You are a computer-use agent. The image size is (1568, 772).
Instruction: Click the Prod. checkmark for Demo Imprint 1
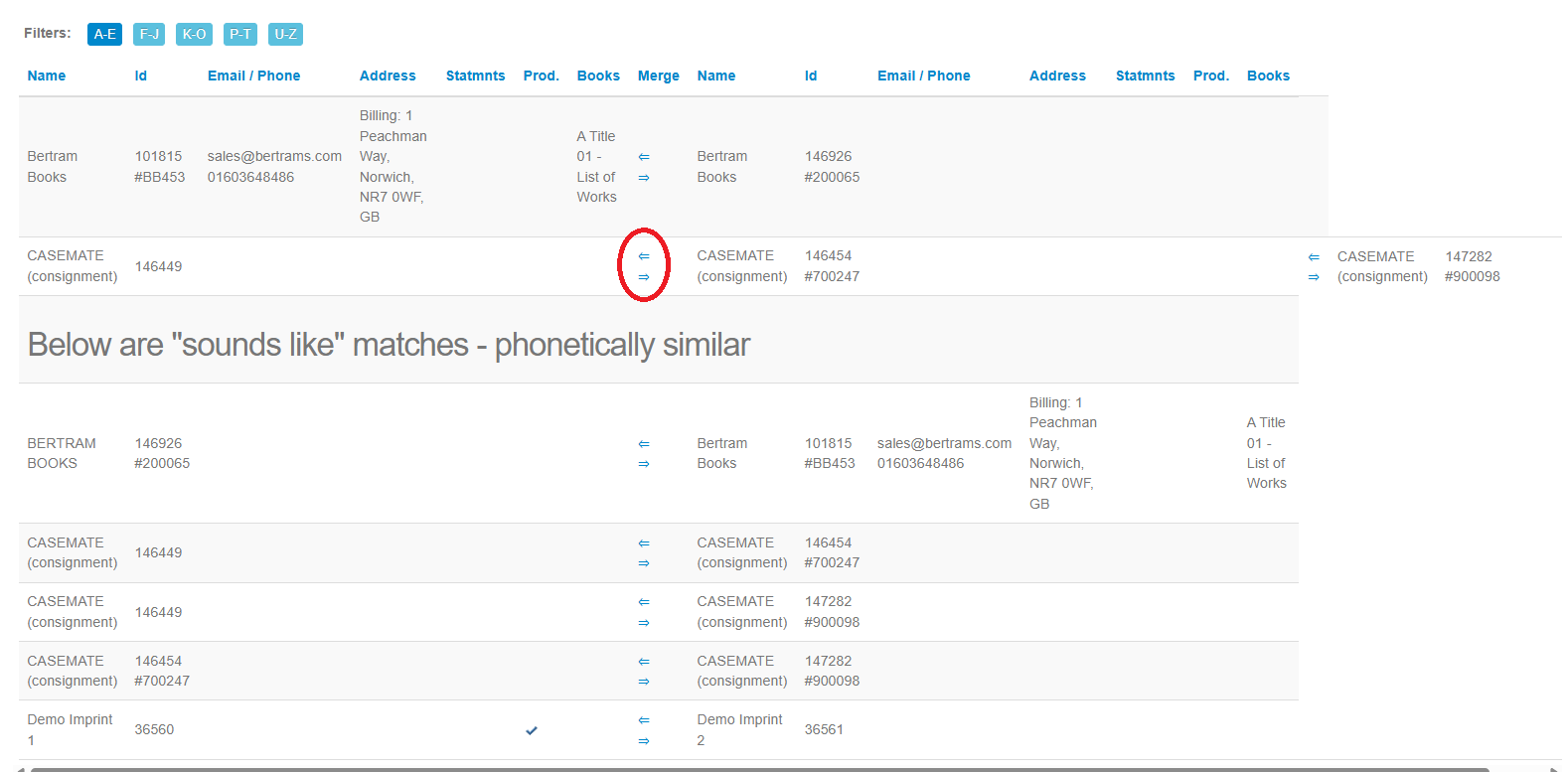(x=532, y=730)
